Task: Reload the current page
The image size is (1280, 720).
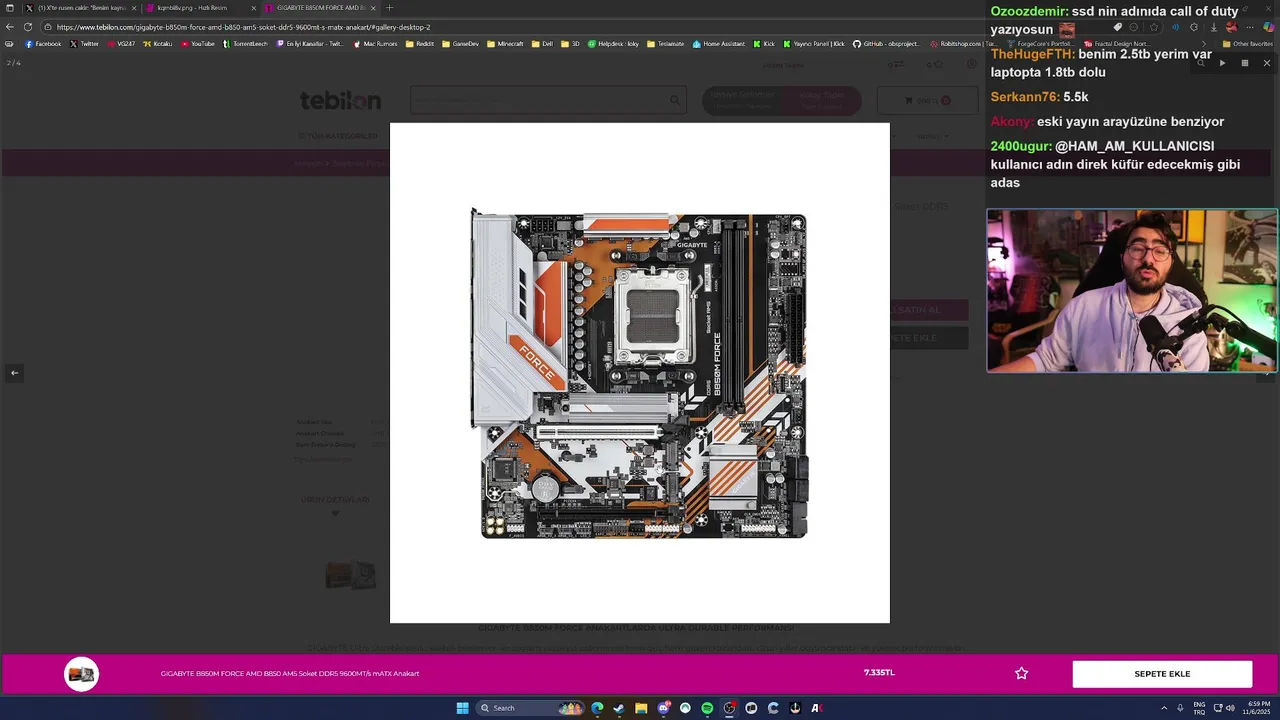Action: pyautogui.click(x=28, y=27)
